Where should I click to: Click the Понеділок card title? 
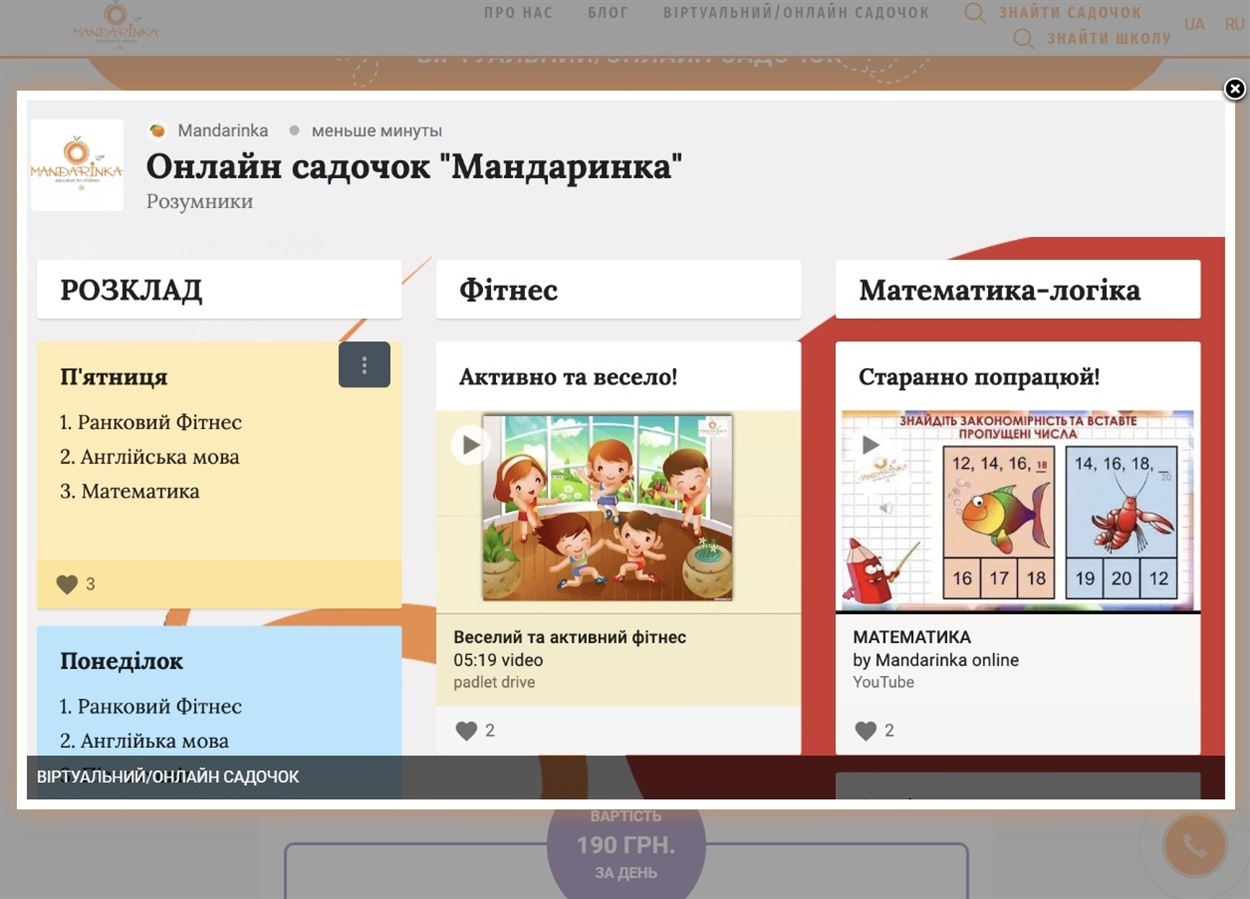(x=122, y=661)
